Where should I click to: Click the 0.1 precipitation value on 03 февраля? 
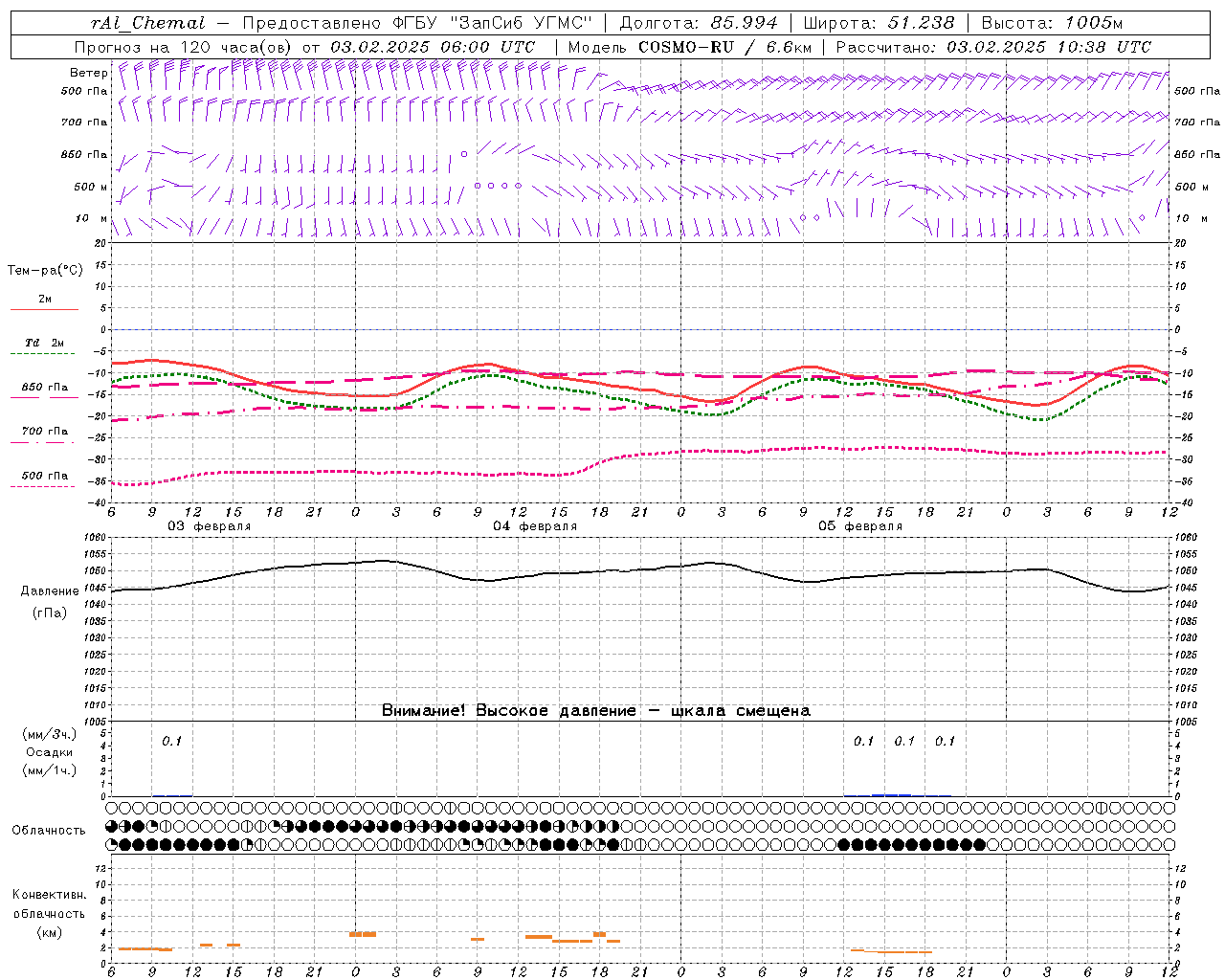click(x=171, y=741)
